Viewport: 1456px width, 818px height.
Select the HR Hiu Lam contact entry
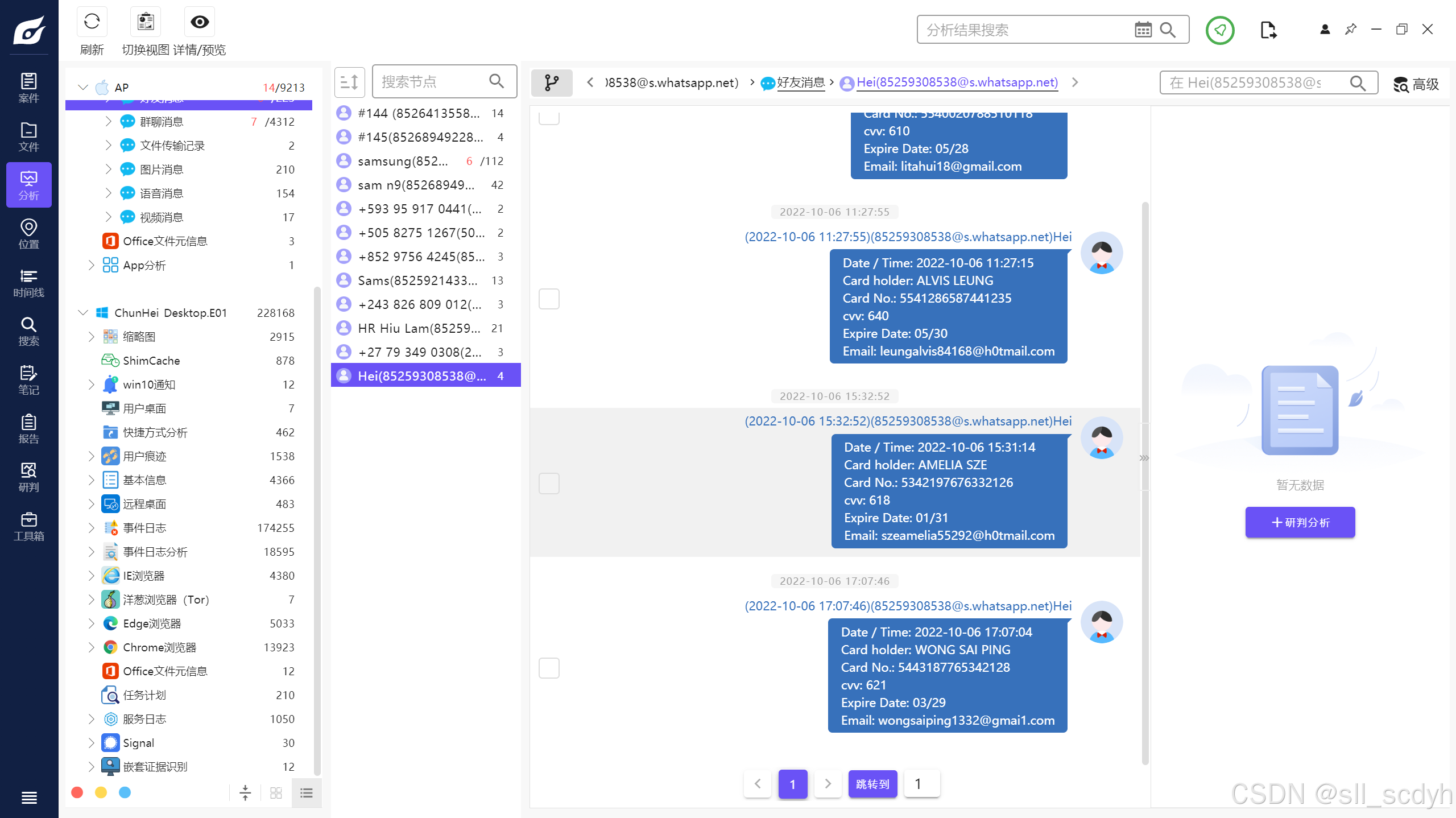tap(419, 328)
